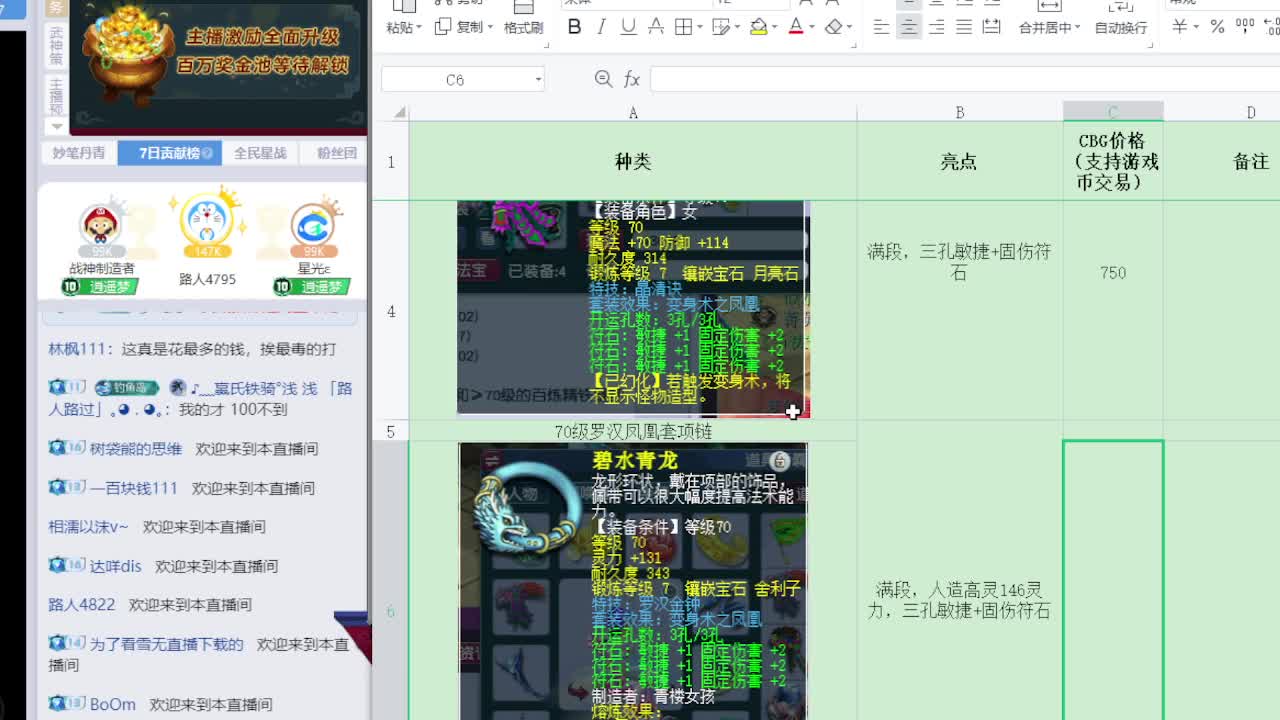Switch to the 7日贡献榜 tab
This screenshot has width=1280, height=720.
170,153
